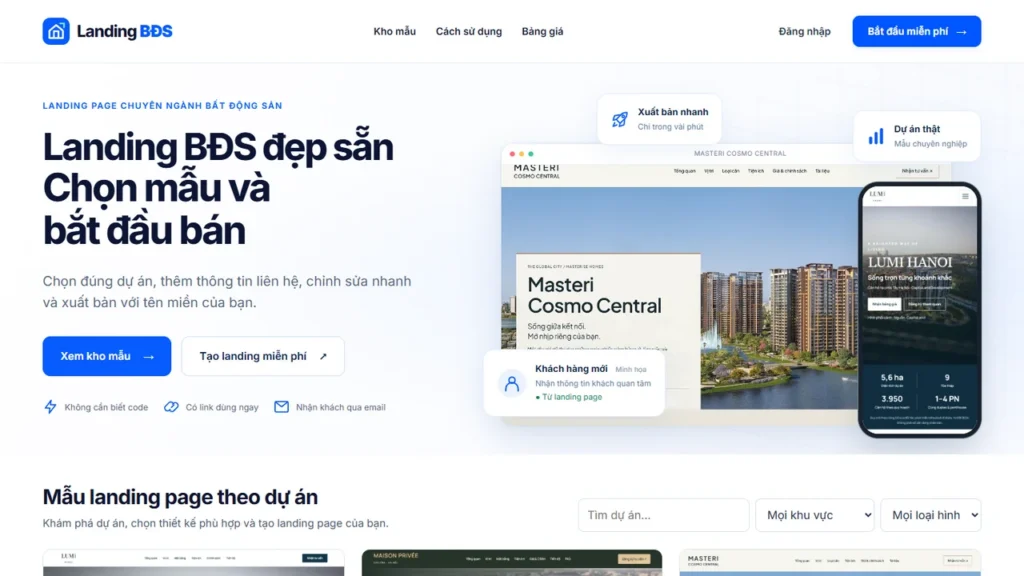1024x576 pixels.
Task: Click the Nhận khách qua email text
Action: 340,407
